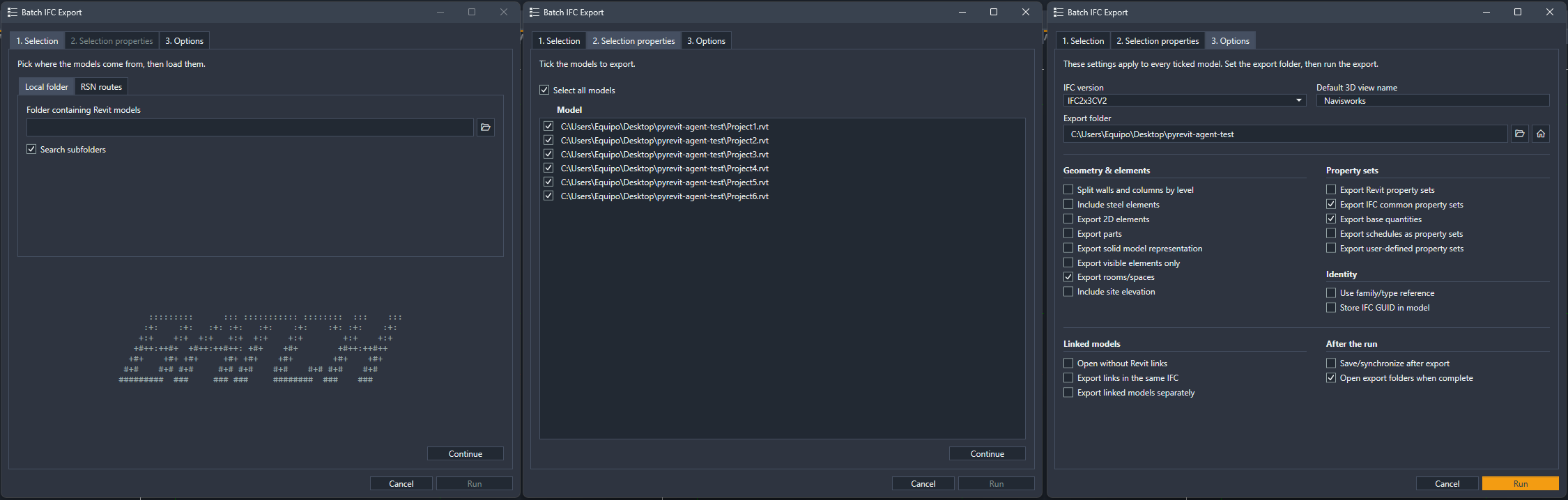Click the Batch IFC Export icon in the left window's title bar
Viewport: 1568px width, 500px height.
(13, 12)
